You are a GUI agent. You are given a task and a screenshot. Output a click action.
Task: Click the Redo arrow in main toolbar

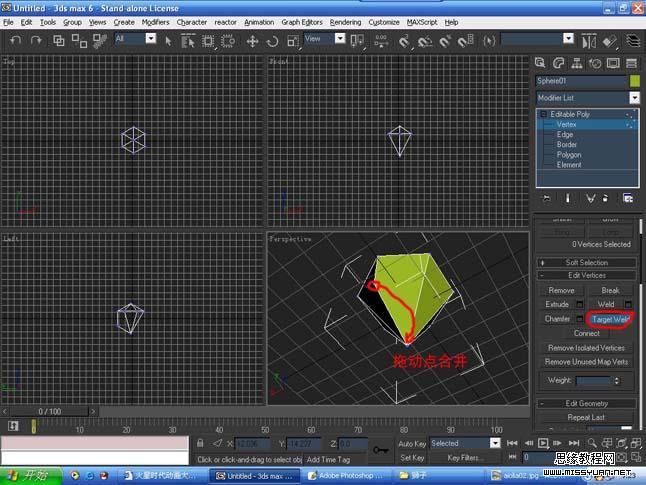click(36, 40)
